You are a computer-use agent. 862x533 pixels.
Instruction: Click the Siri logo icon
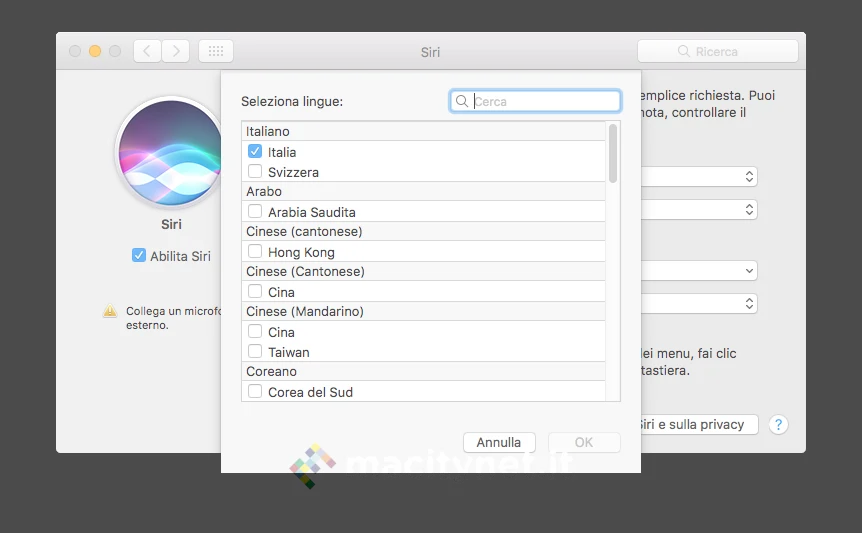[x=170, y=152]
